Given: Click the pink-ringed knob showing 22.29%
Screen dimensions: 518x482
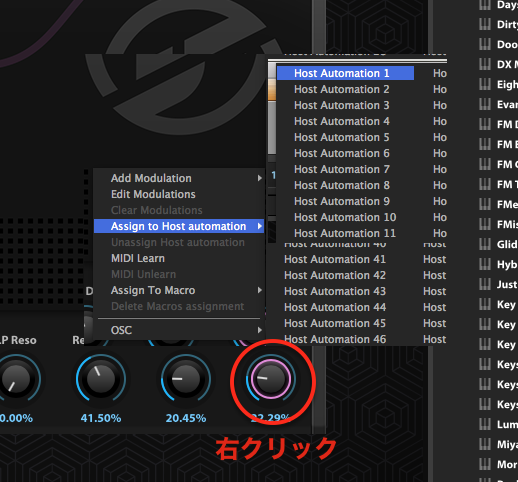Looking at the screenshot, I should click(271, 379).
